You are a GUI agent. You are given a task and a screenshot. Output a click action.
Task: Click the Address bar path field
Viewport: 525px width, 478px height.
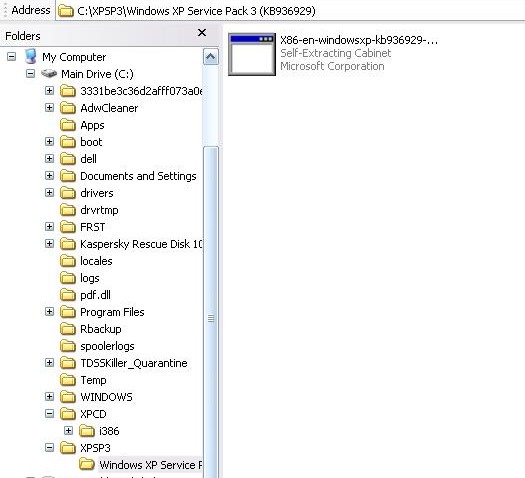pyautogui.click(x=290, y=11)
